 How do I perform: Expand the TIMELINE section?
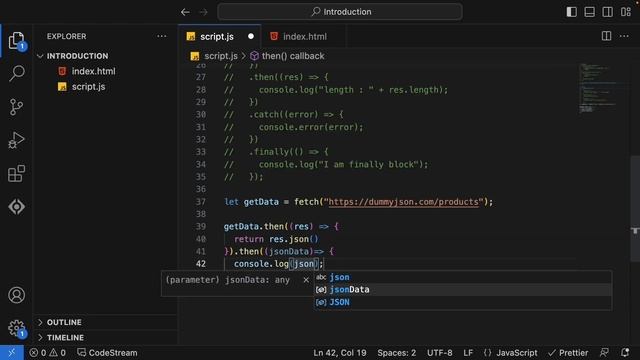(x=65, y=338)
